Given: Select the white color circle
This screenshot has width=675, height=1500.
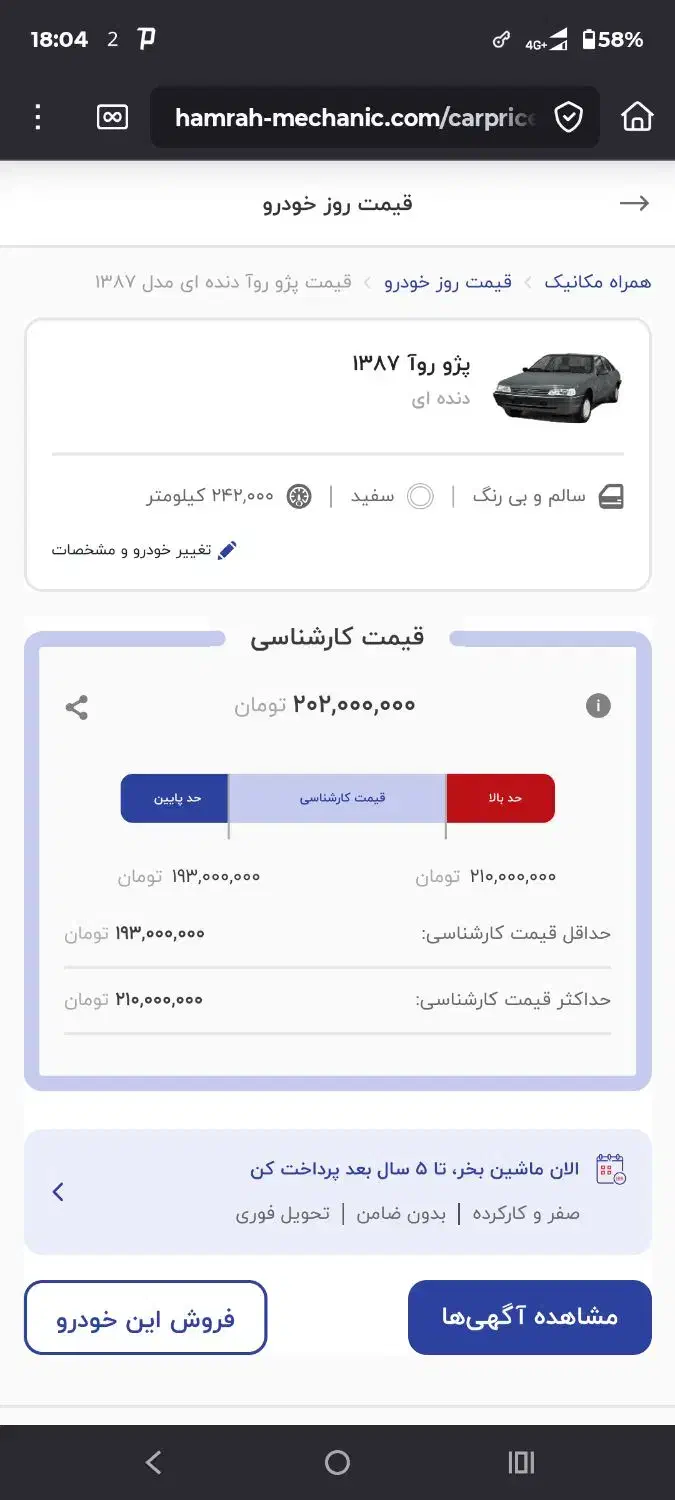Looking at the screenshot, I should 420,496.
